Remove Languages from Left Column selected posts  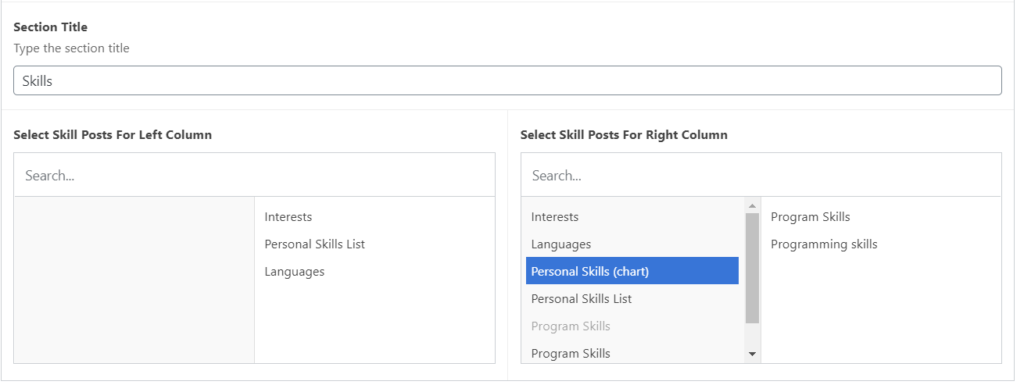click(295, 272)
